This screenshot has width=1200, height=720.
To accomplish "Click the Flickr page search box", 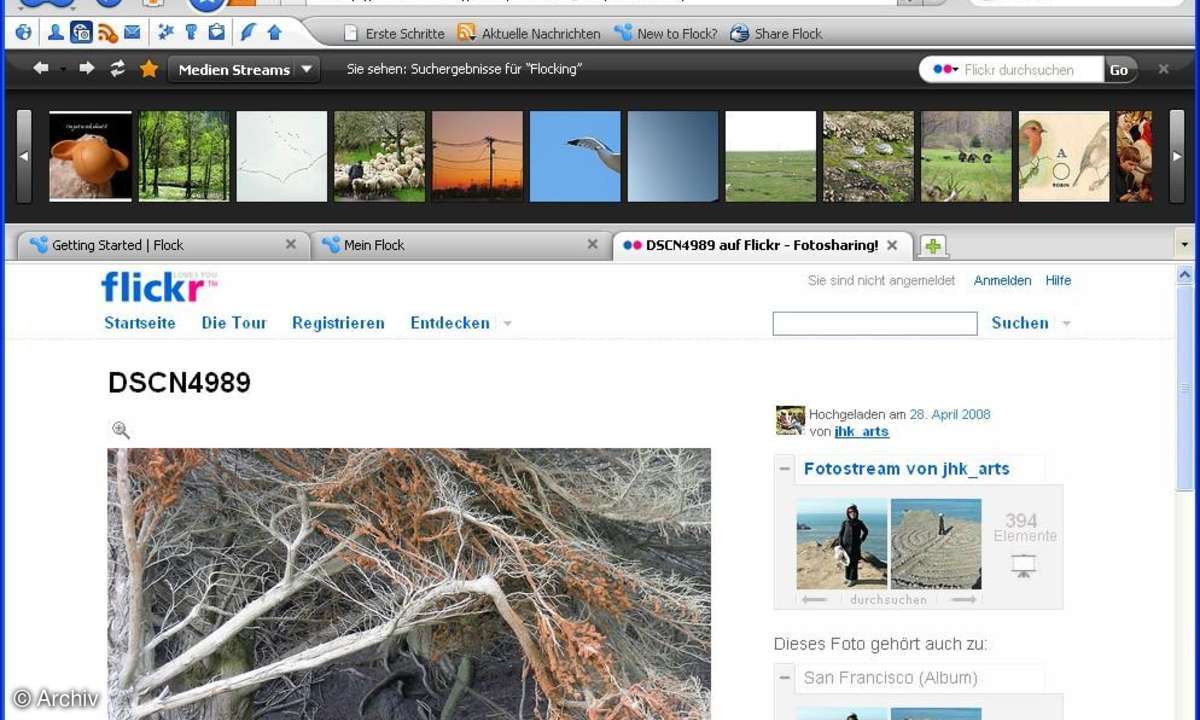I will (x=875, y=323).
